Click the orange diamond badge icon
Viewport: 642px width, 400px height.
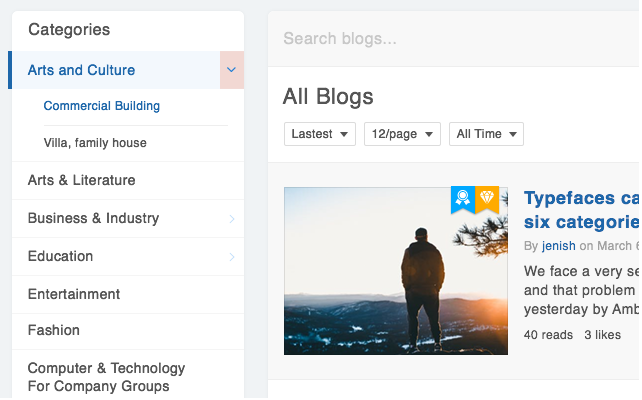click(487, 199)
